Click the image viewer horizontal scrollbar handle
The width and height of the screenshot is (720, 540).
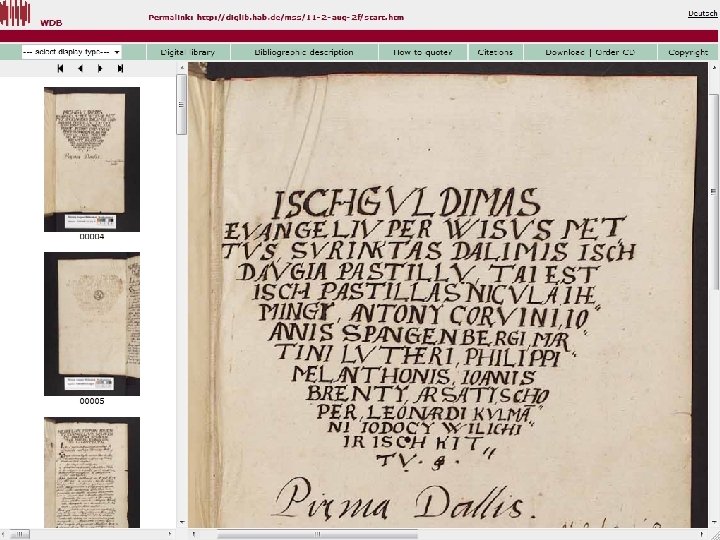tap(317, 534)
